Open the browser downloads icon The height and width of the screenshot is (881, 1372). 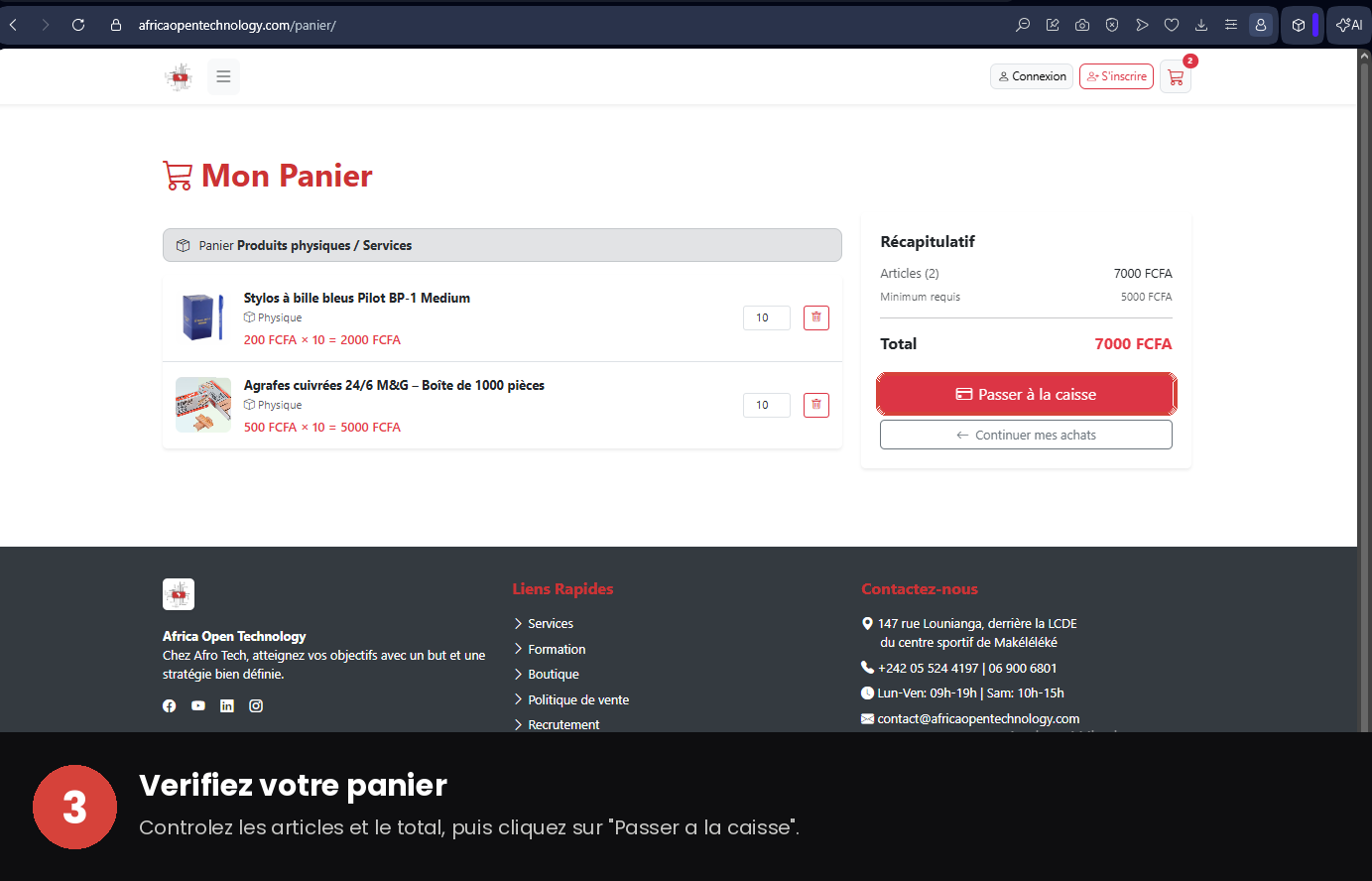[x=1201, y=25]
